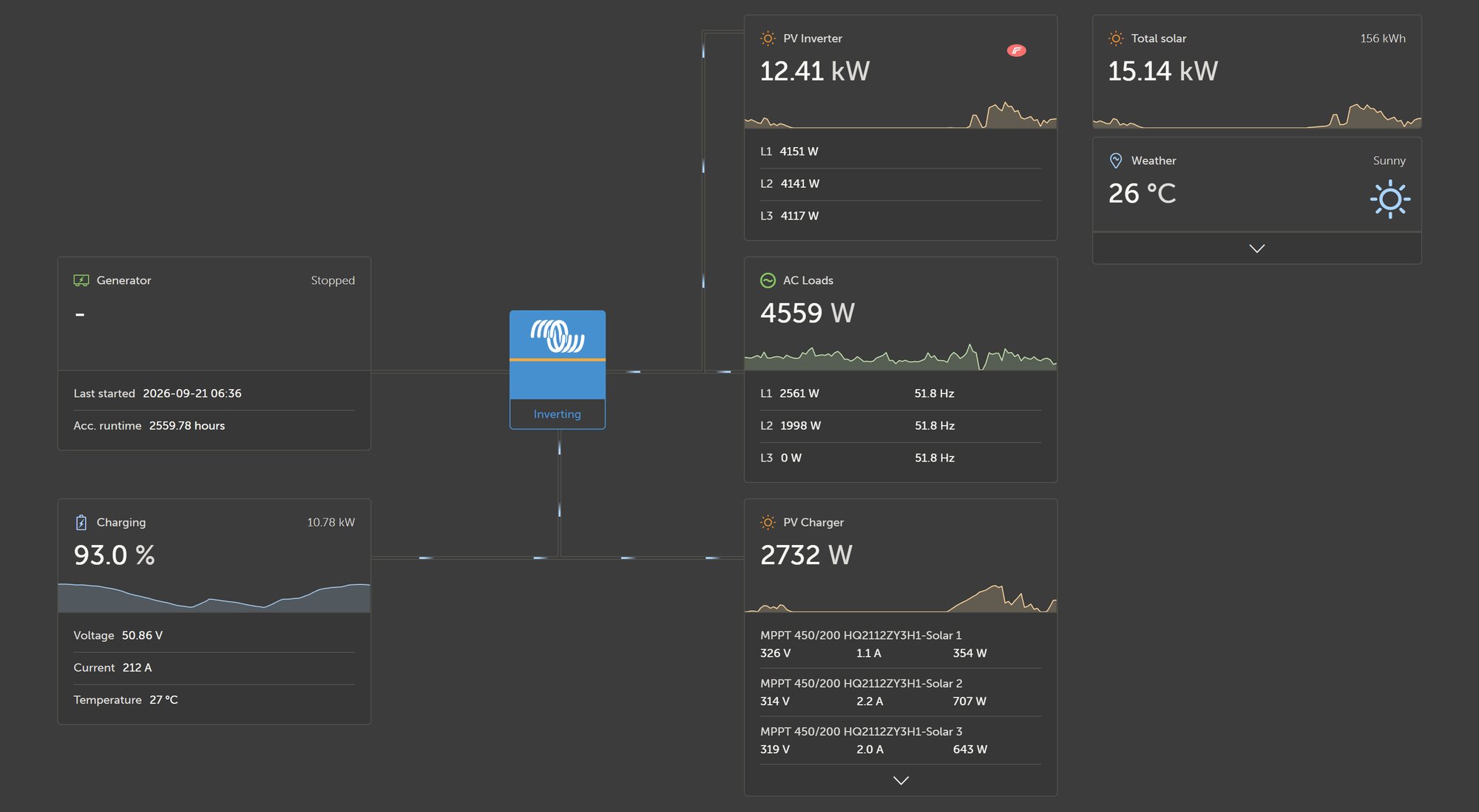Click the battery Charging icon
Screen dimensions: 1479x812
pos(81,522)
